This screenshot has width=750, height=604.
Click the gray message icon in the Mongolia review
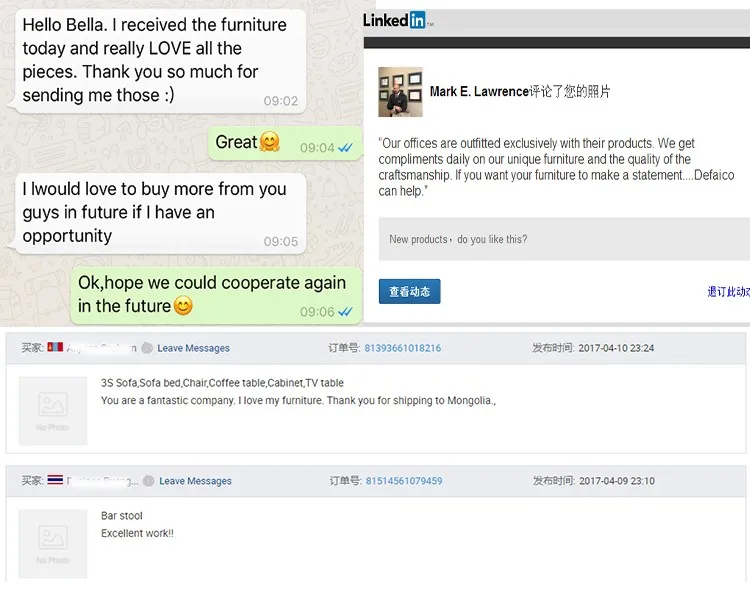(x=147, y=348)
